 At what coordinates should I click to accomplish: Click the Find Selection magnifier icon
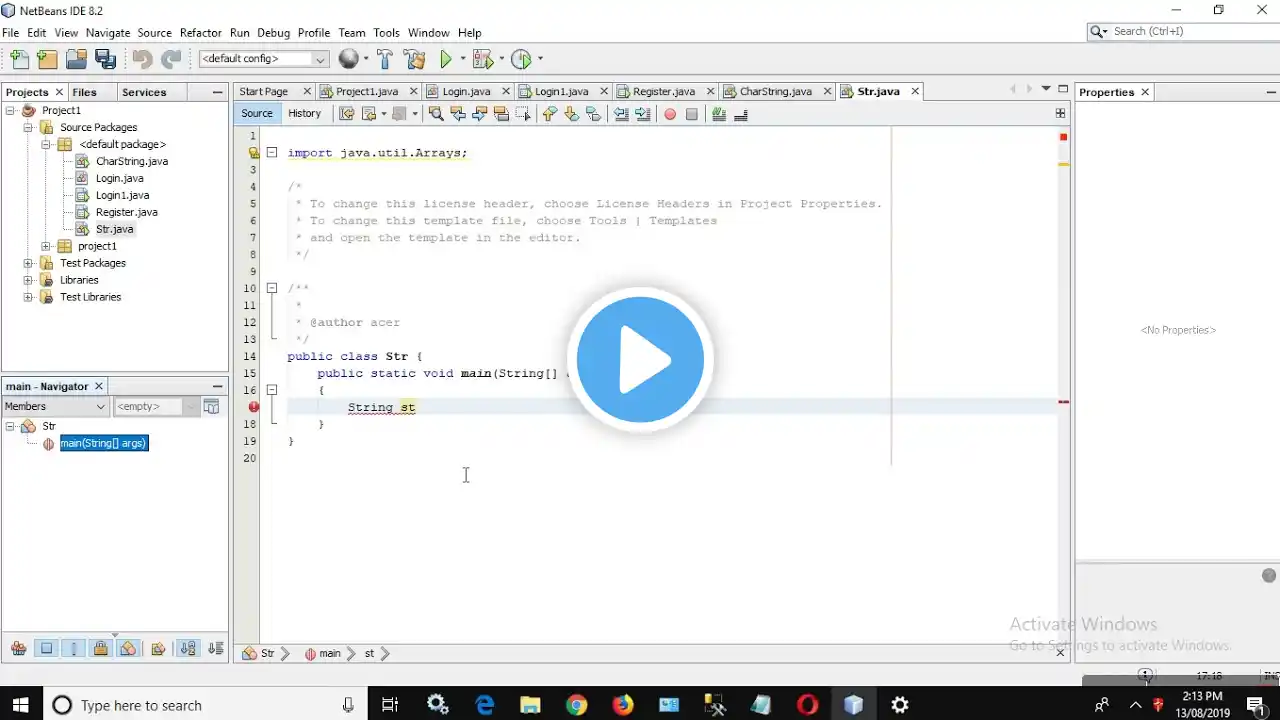pos(436,114)
